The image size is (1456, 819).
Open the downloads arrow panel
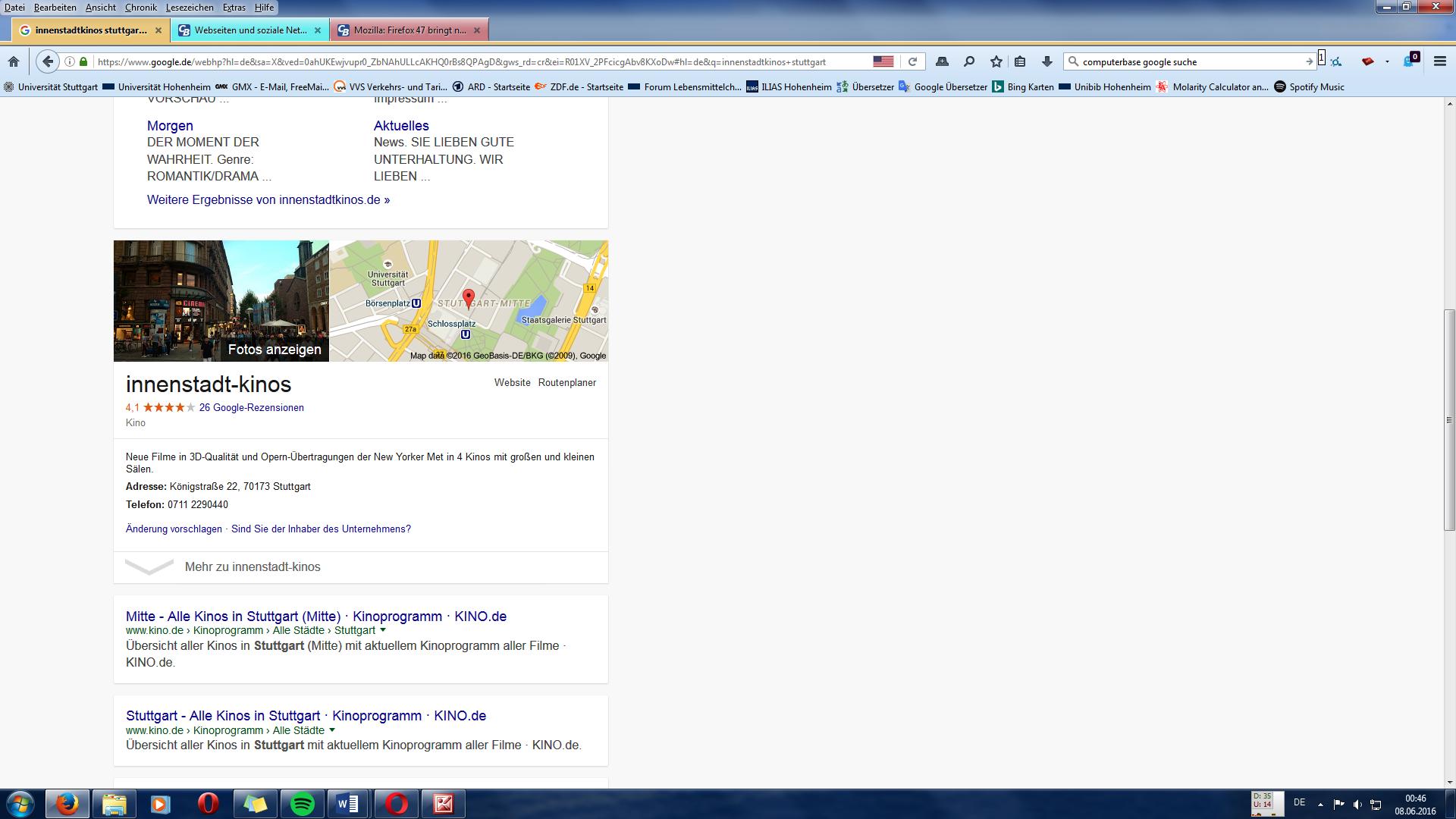click(1046, 61)
